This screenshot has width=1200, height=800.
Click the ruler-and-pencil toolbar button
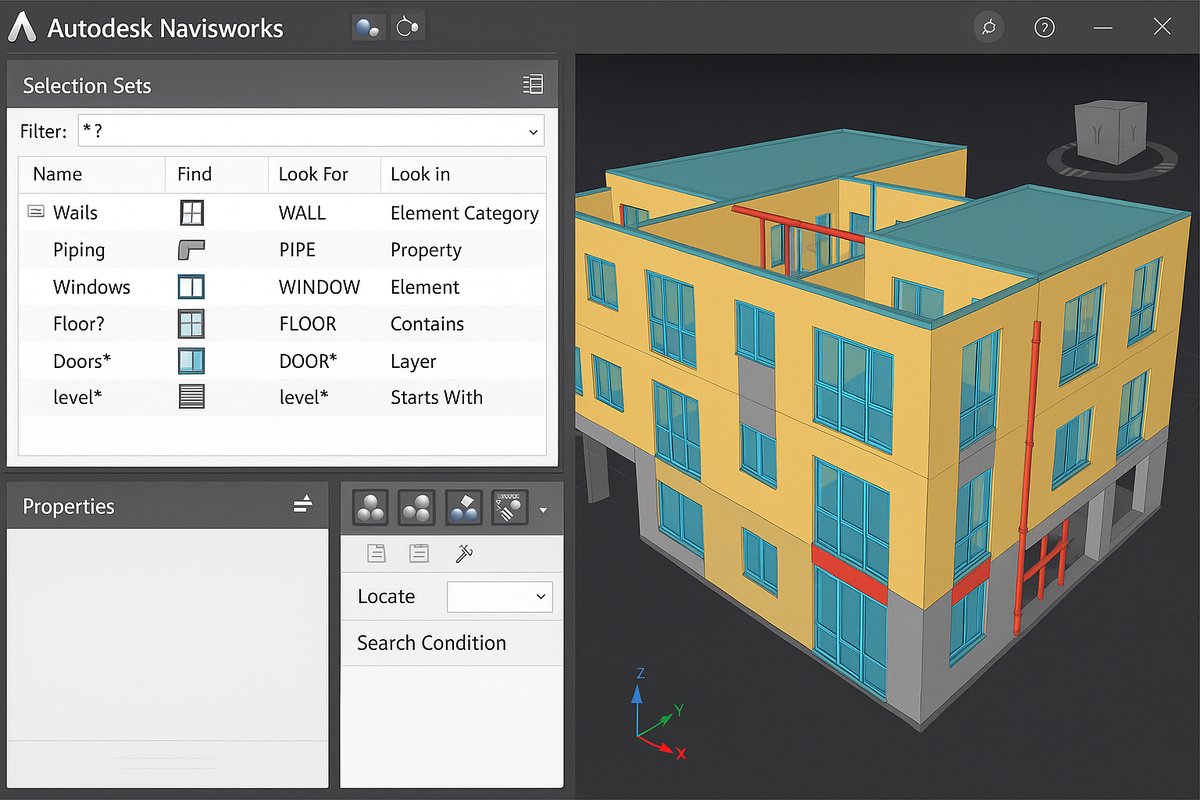510,508
